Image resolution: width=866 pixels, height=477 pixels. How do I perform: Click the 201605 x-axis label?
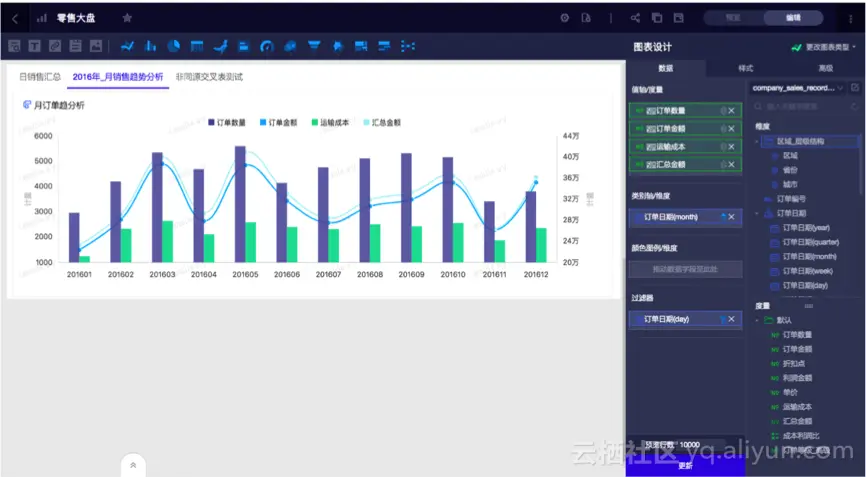(x=245, y=274)
